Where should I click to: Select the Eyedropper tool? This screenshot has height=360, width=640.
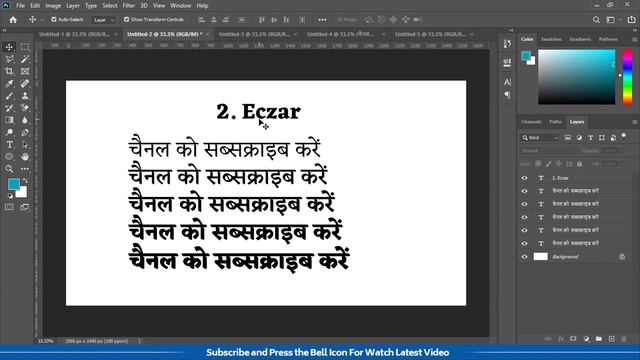[9, 84]
